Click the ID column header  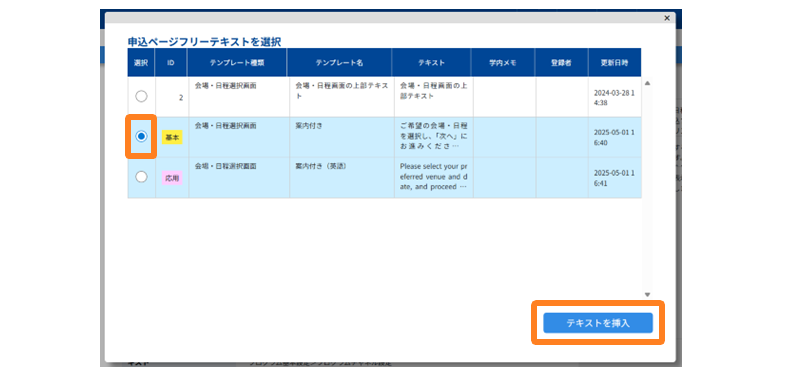tap(171, 62)
